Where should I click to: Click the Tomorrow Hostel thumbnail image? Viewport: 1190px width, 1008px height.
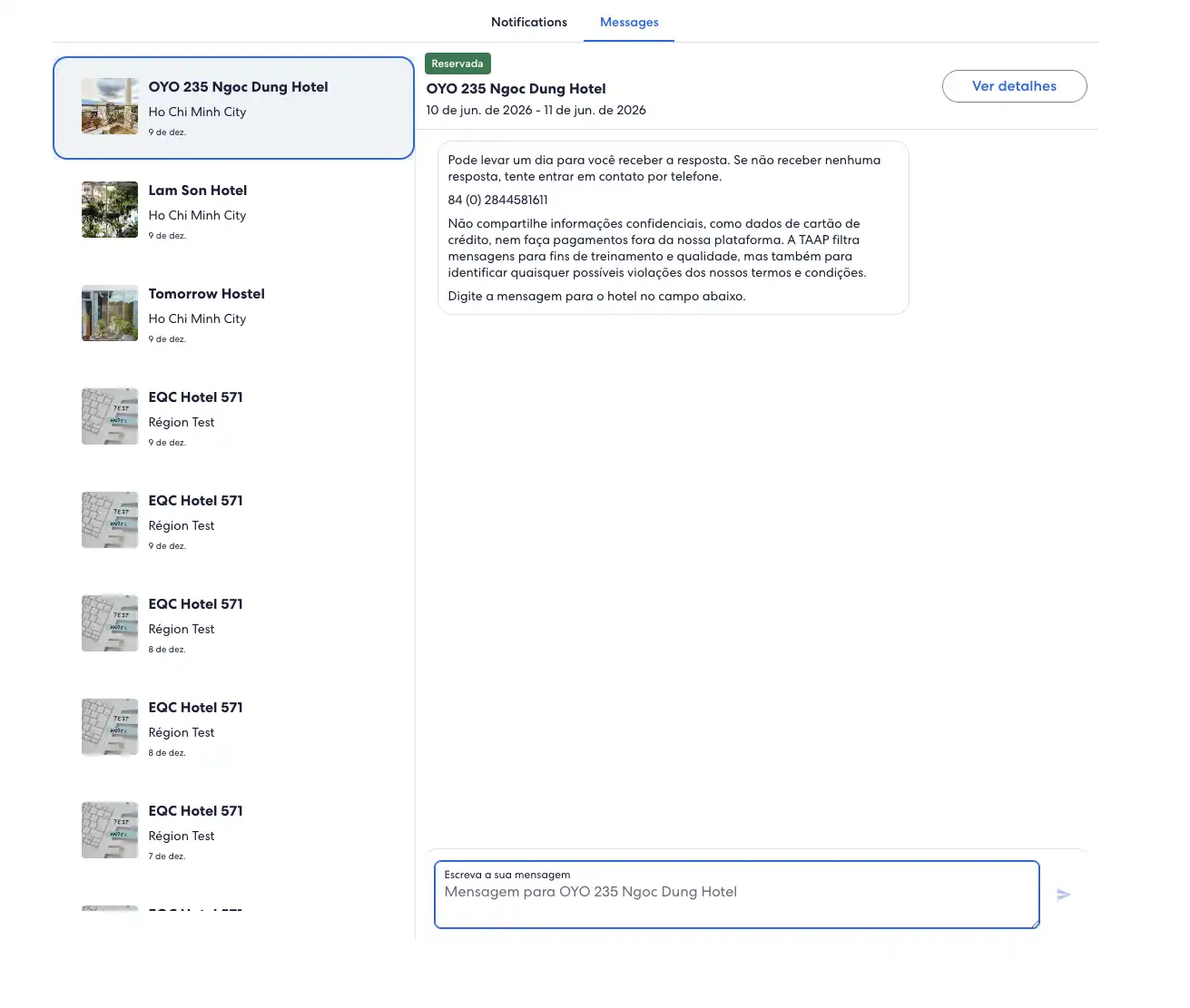pos(110,313)
